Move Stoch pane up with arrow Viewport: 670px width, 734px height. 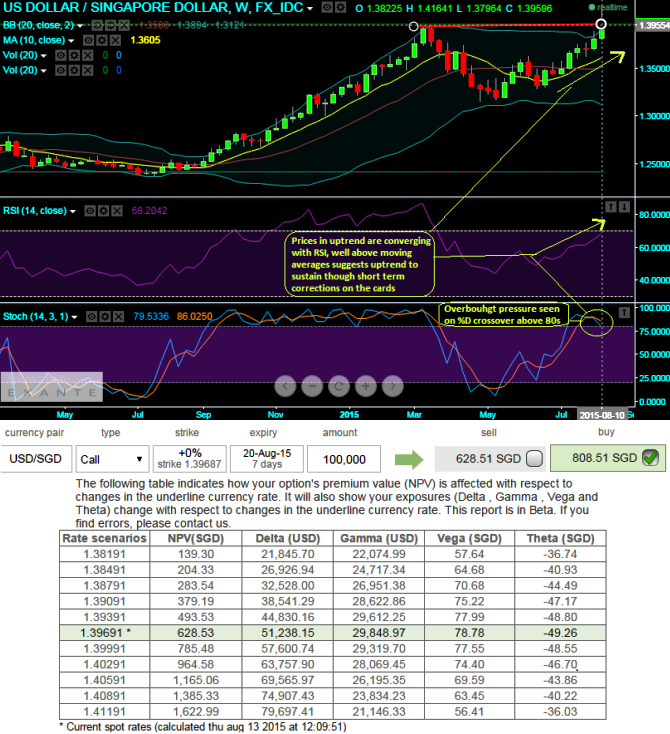(x=624, y=312)
